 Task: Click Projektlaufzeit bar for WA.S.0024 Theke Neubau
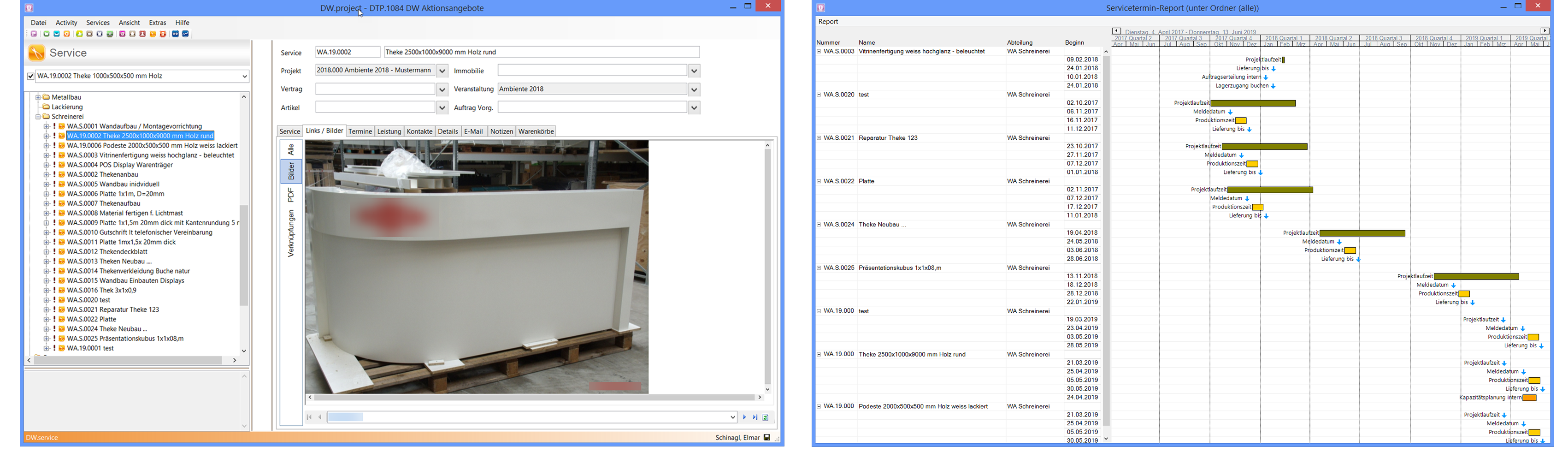pyautogui.click(x=1362, y=233)
